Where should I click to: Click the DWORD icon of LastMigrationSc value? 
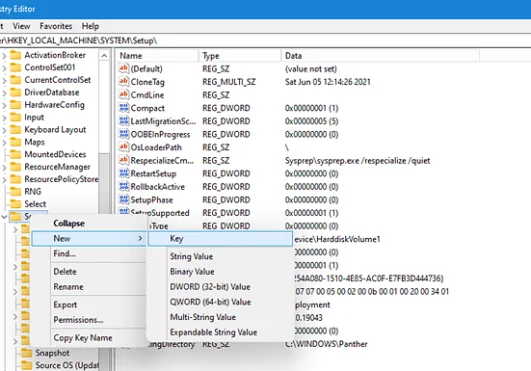(124, 121)
